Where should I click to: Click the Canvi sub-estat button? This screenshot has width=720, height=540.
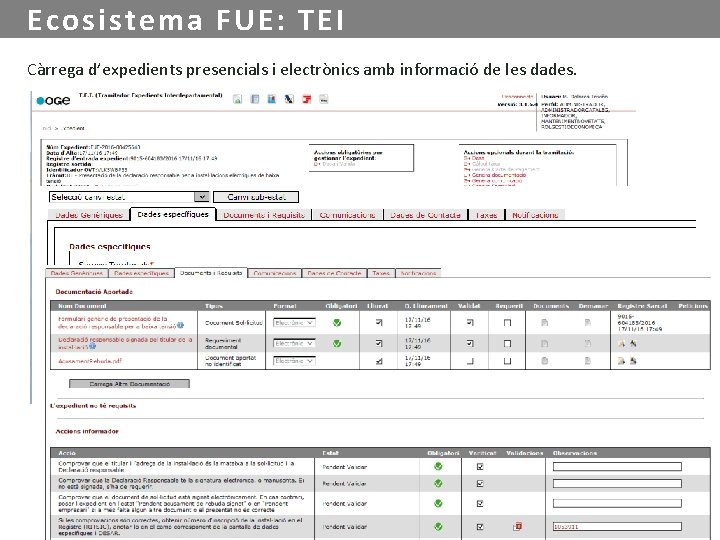(x=256, y=197)
